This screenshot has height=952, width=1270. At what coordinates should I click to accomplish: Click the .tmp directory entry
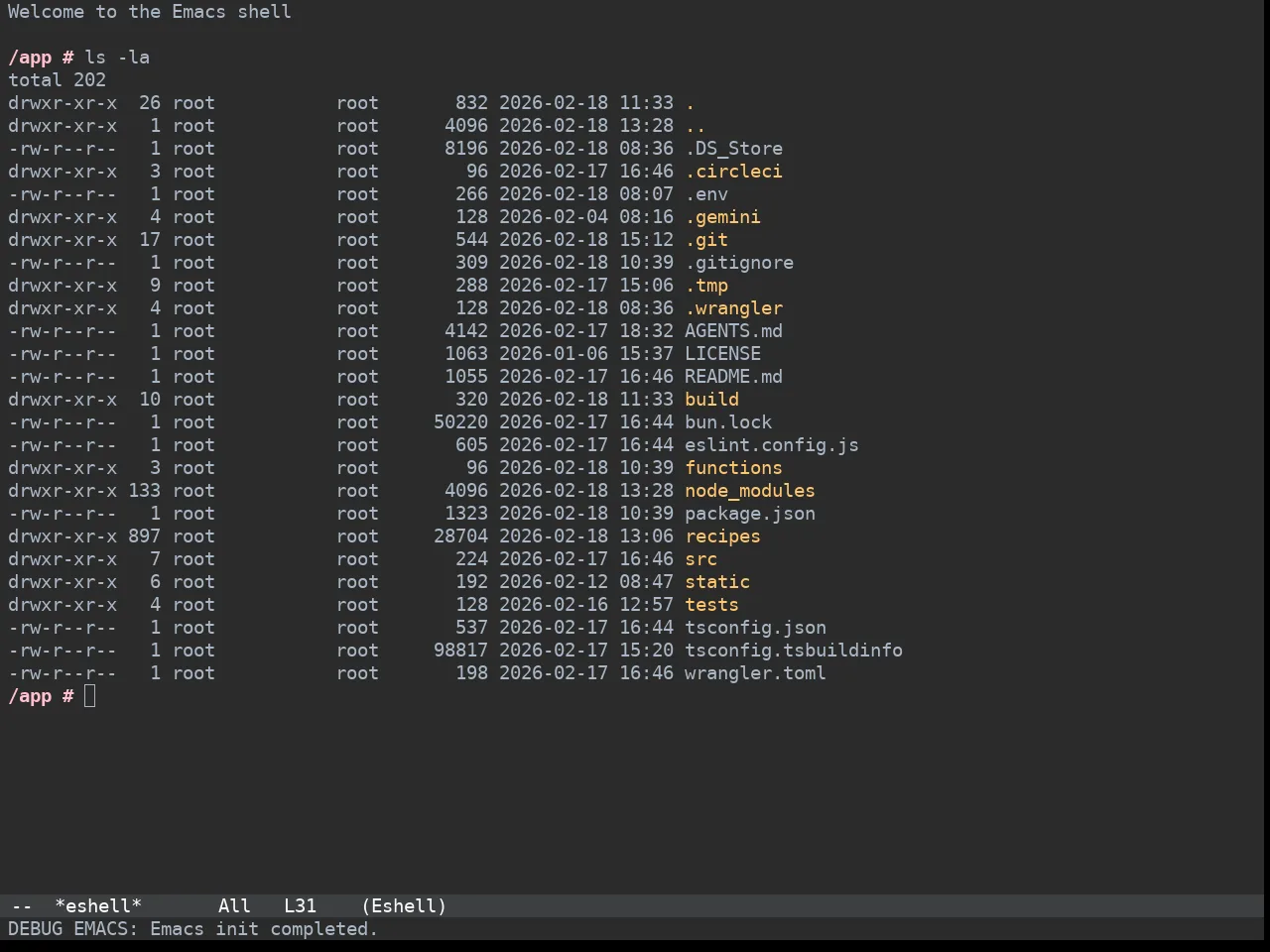pos(706,286)
